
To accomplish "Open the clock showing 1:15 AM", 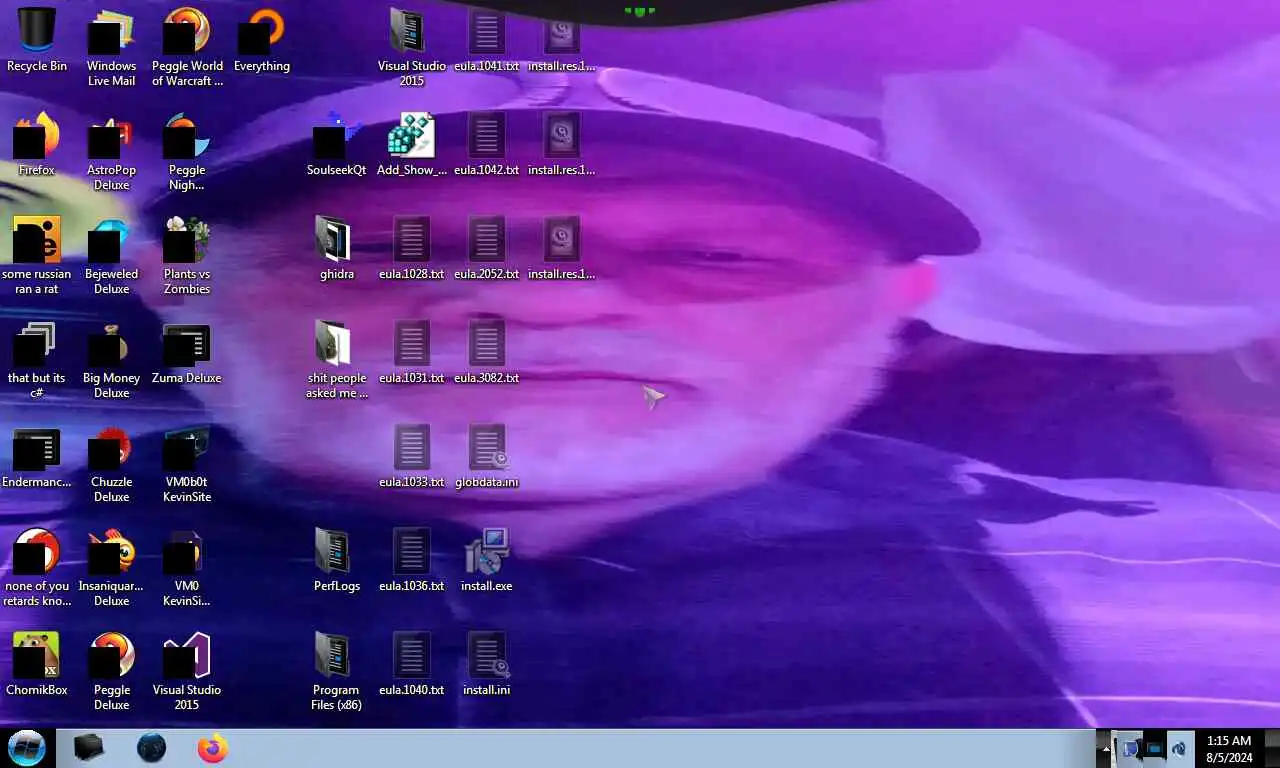I will [x=1229, y=749].
